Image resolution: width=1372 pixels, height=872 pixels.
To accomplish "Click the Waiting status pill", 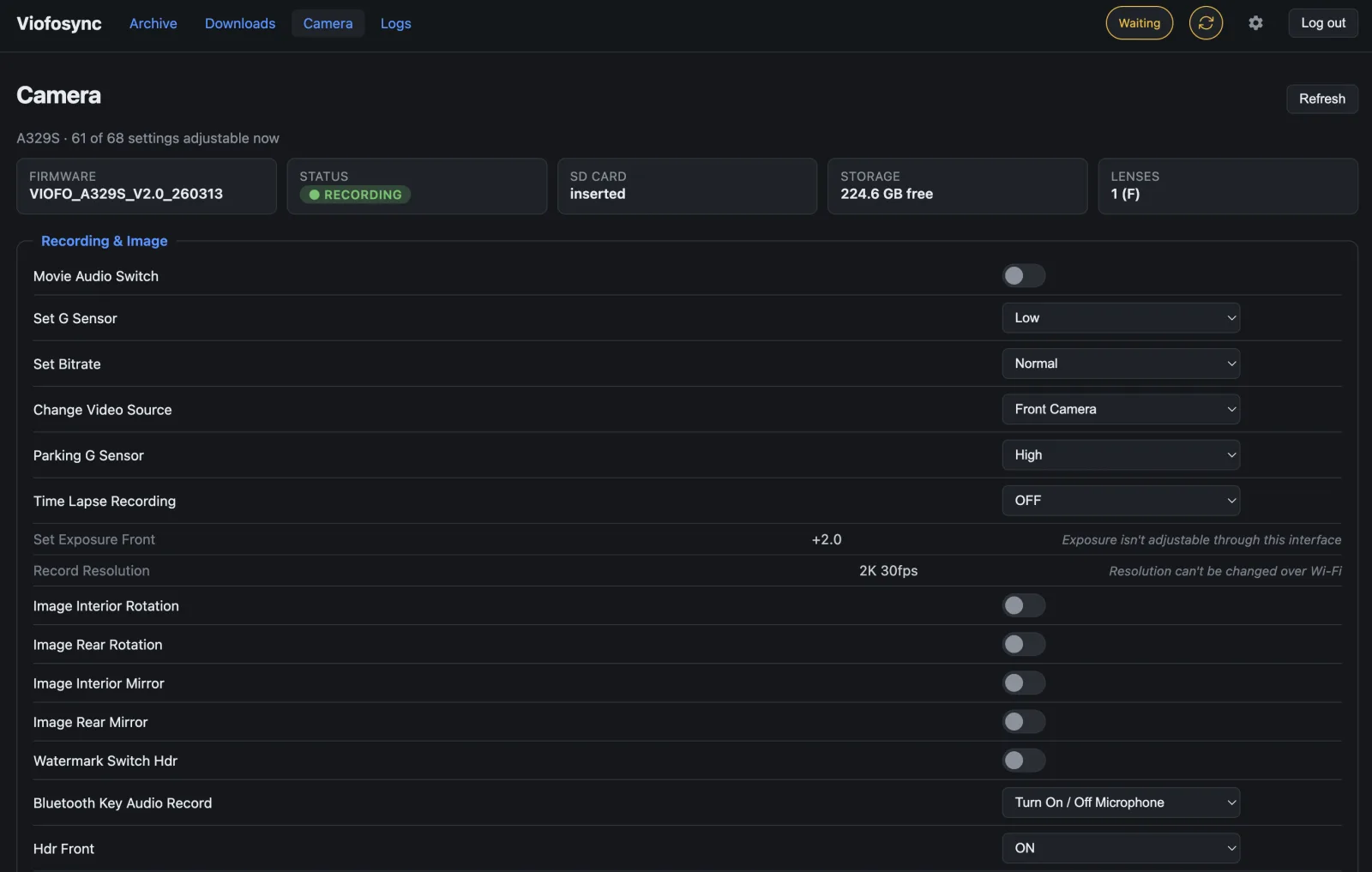I will 1139,23.
